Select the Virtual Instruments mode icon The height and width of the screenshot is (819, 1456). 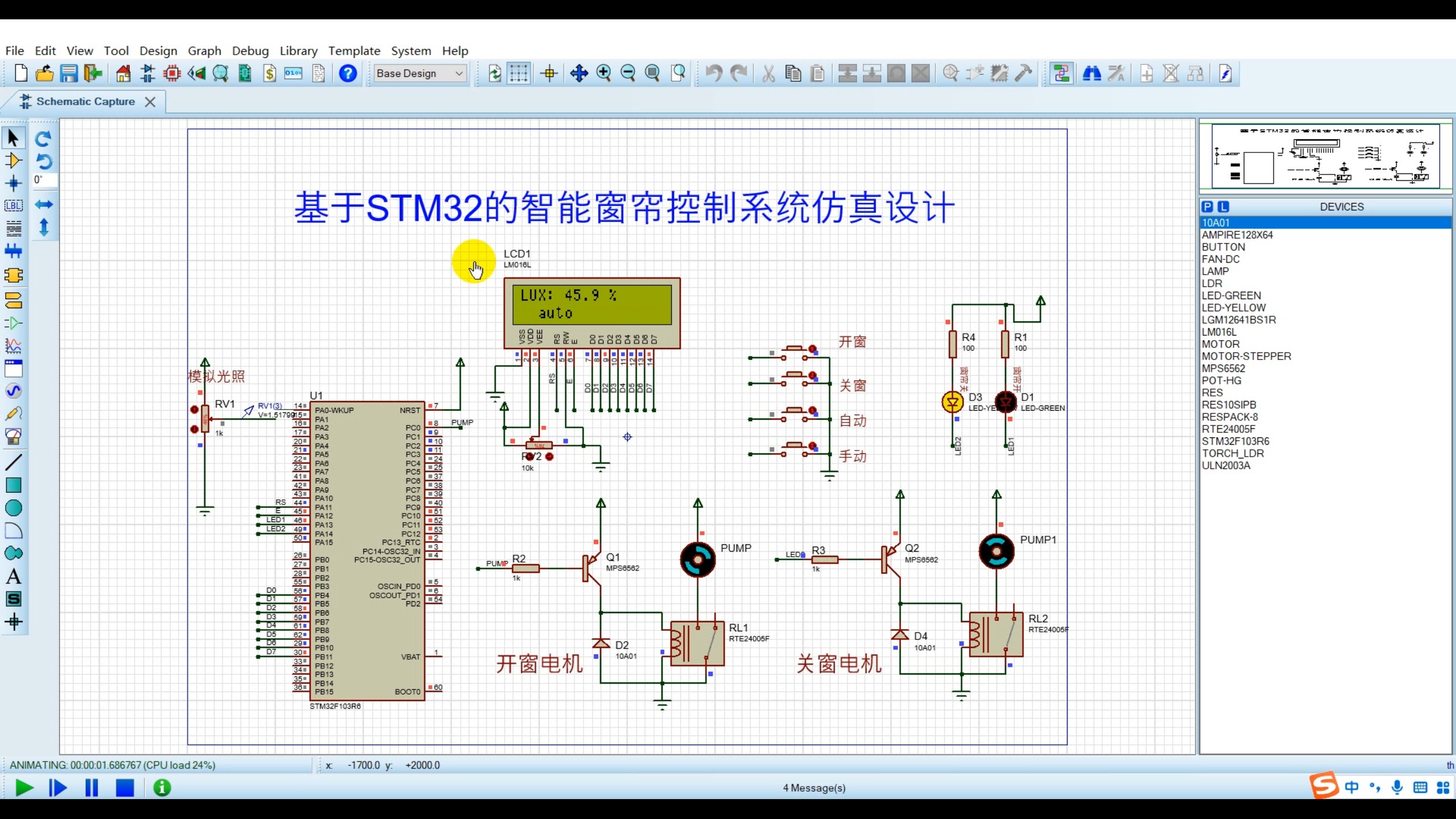tap(13, 436)
